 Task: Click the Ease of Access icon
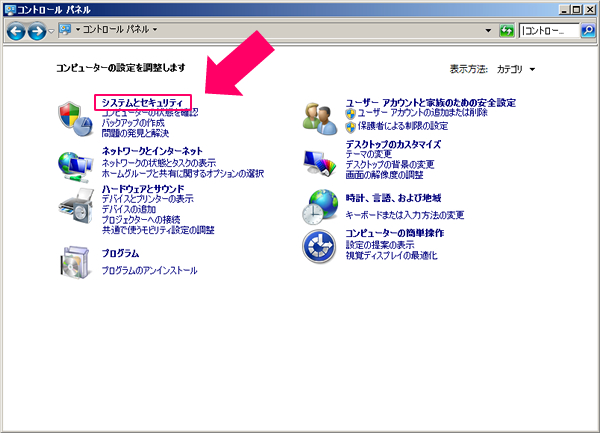[321, 244]
